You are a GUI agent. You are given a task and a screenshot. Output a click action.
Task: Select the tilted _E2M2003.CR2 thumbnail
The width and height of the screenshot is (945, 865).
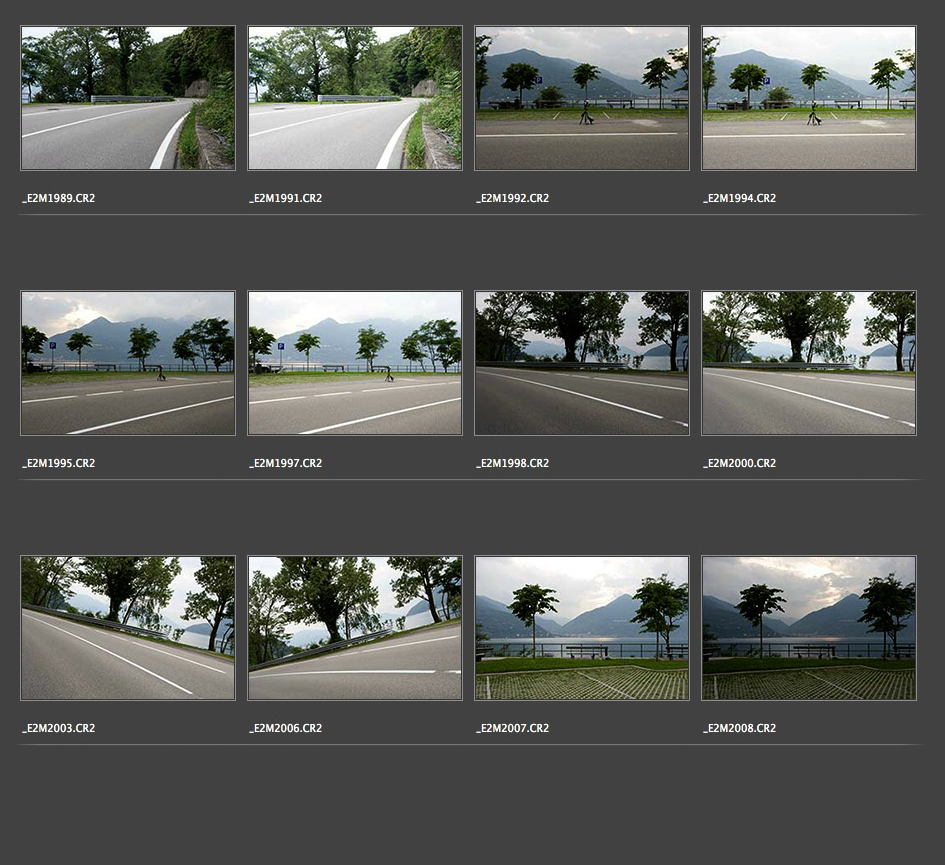click(128, 628)
